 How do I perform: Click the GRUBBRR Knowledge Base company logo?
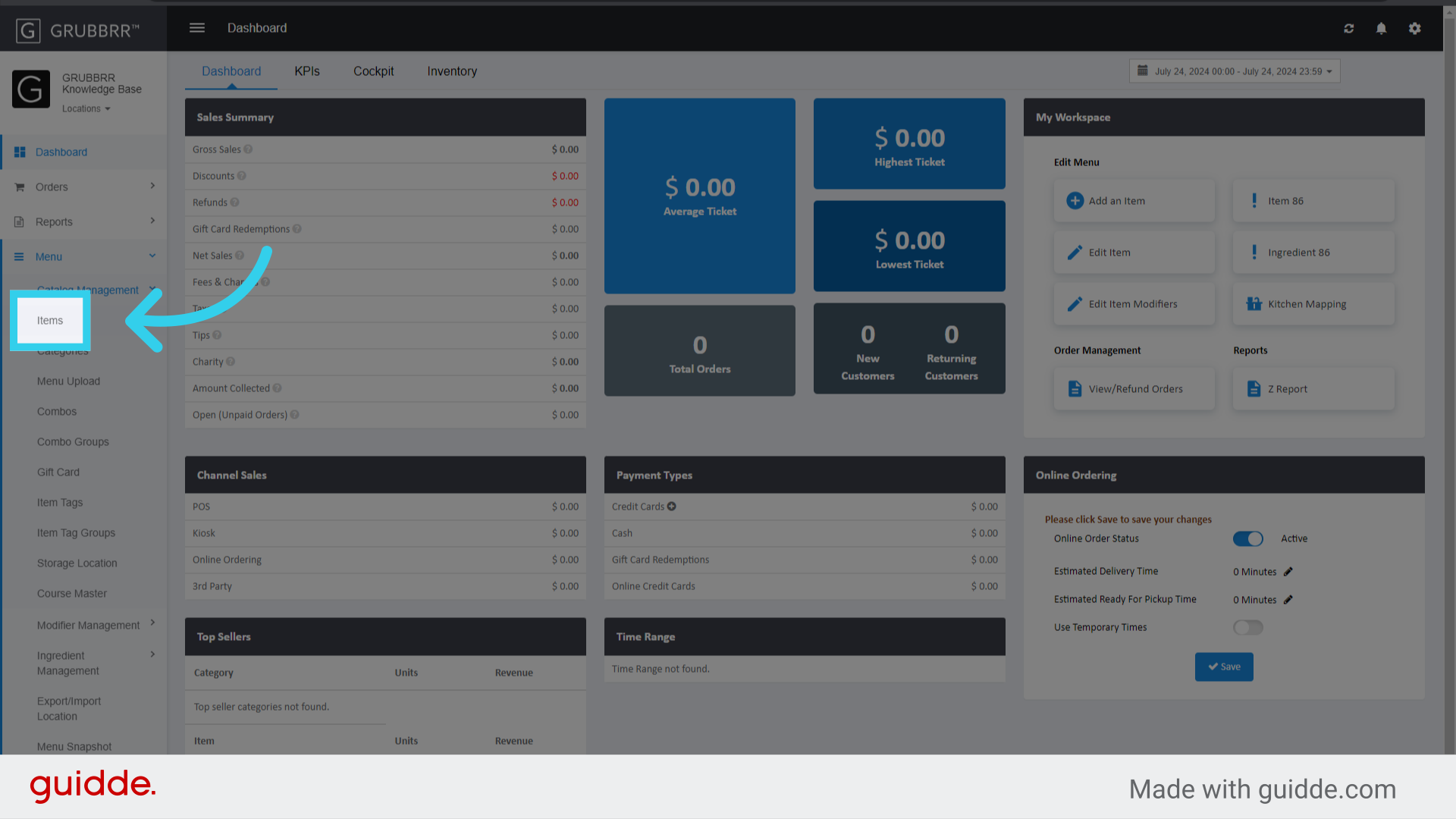tap(31, 89)
